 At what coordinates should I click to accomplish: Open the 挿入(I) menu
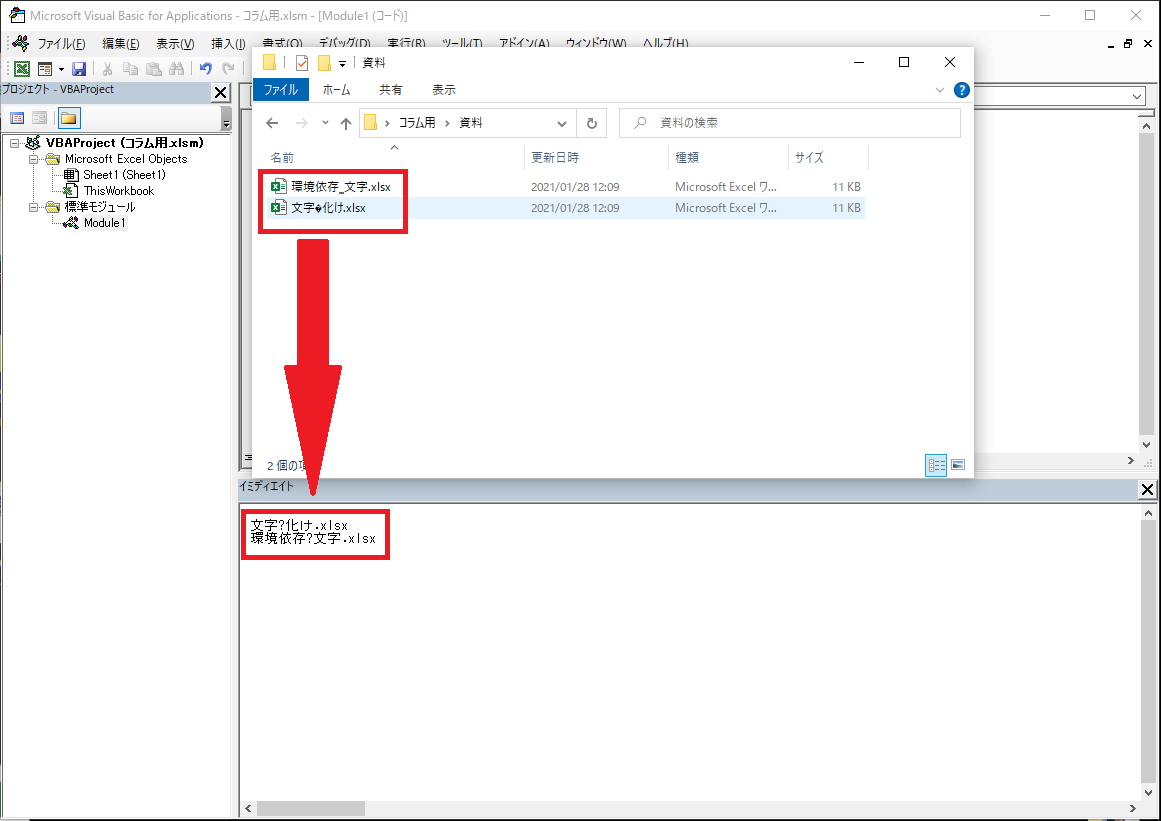(x=228, y=44)
